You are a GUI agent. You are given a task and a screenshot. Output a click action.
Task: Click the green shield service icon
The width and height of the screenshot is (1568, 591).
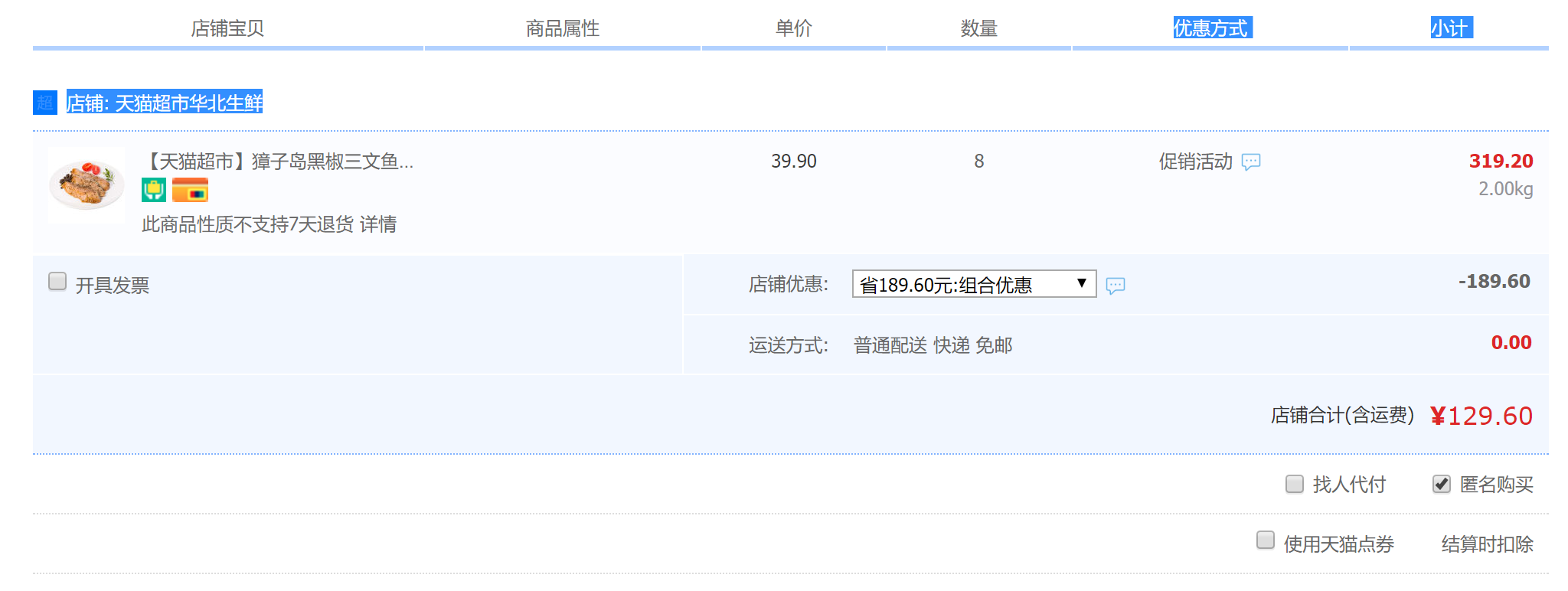[154, 190]
